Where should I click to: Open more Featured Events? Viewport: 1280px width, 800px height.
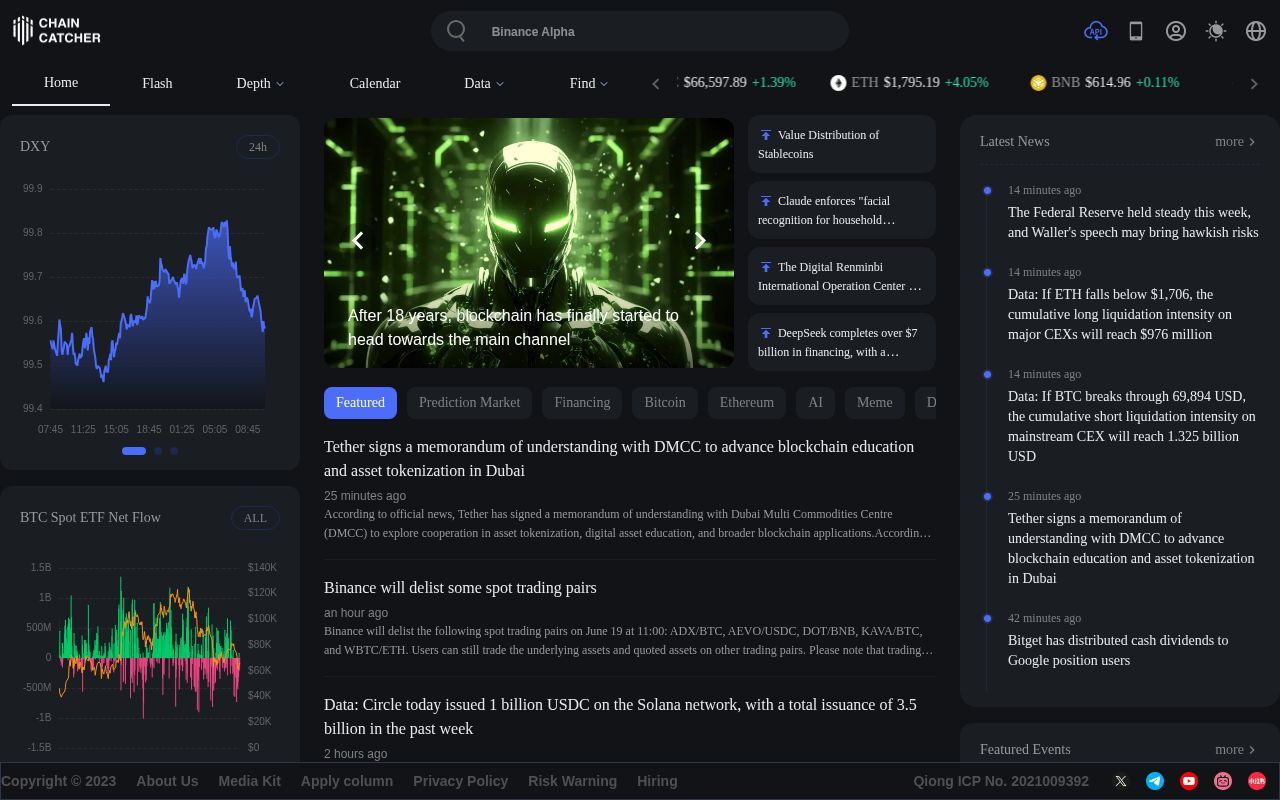click(1235, 750)
